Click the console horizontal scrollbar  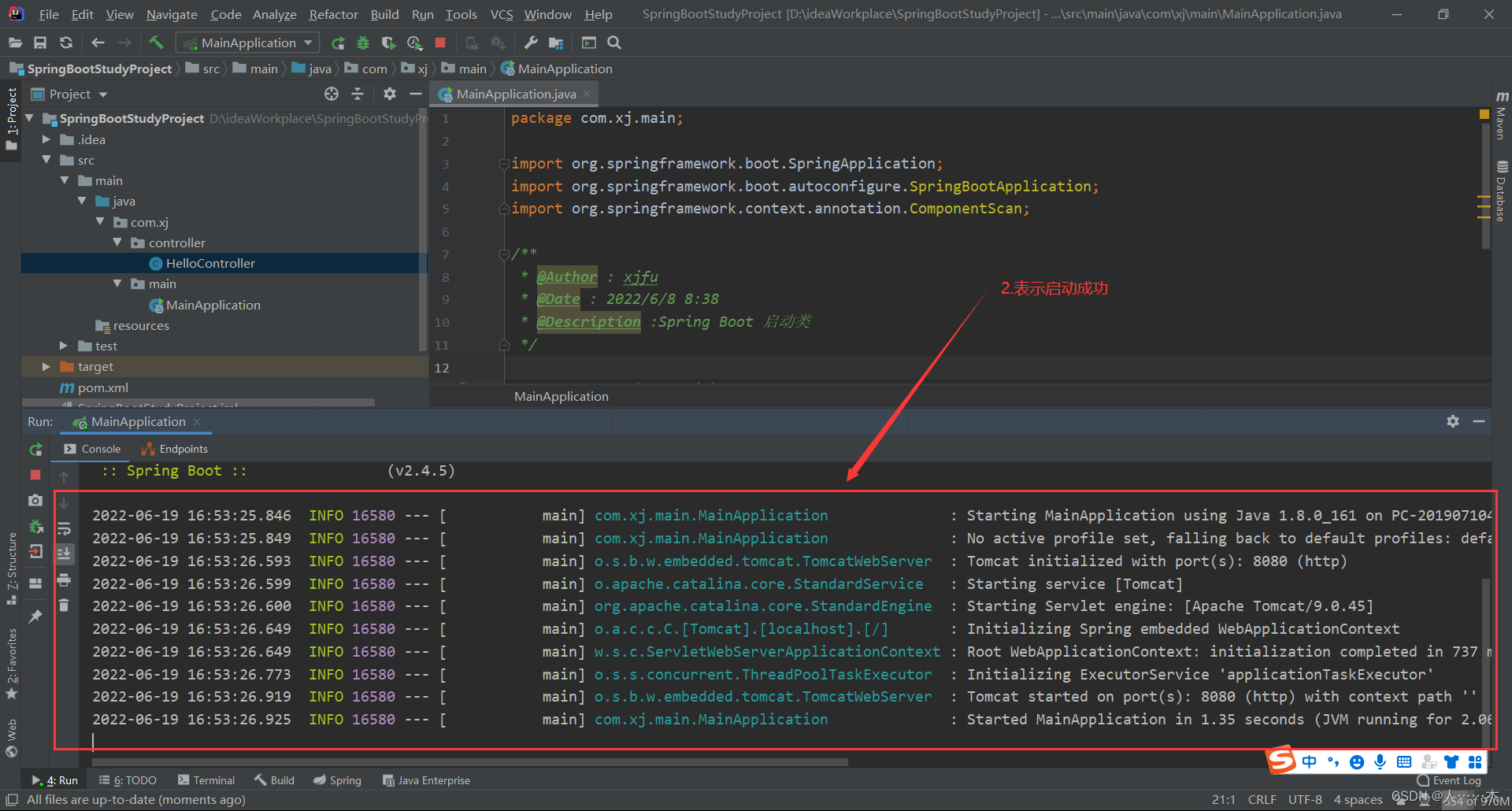[x=469, y=761]
